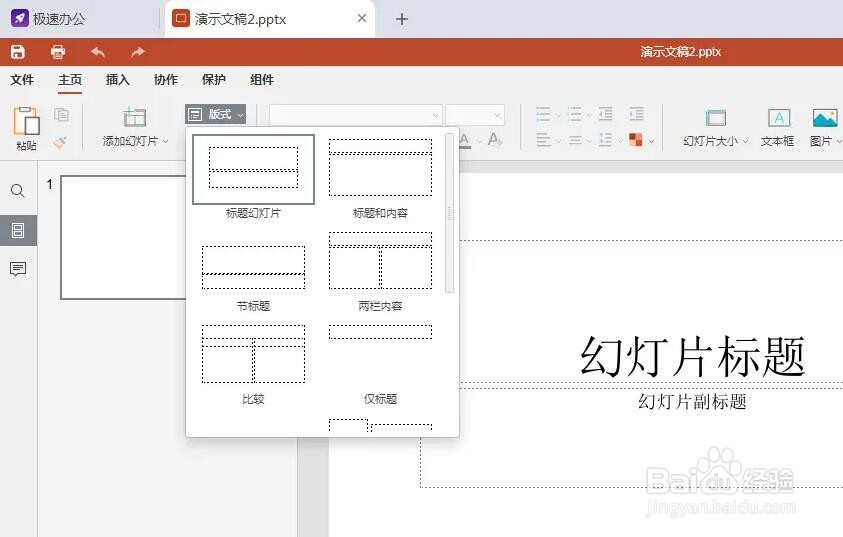Click the layout list scrollbar
Viewport: 843px width, 537px height.
449,213
